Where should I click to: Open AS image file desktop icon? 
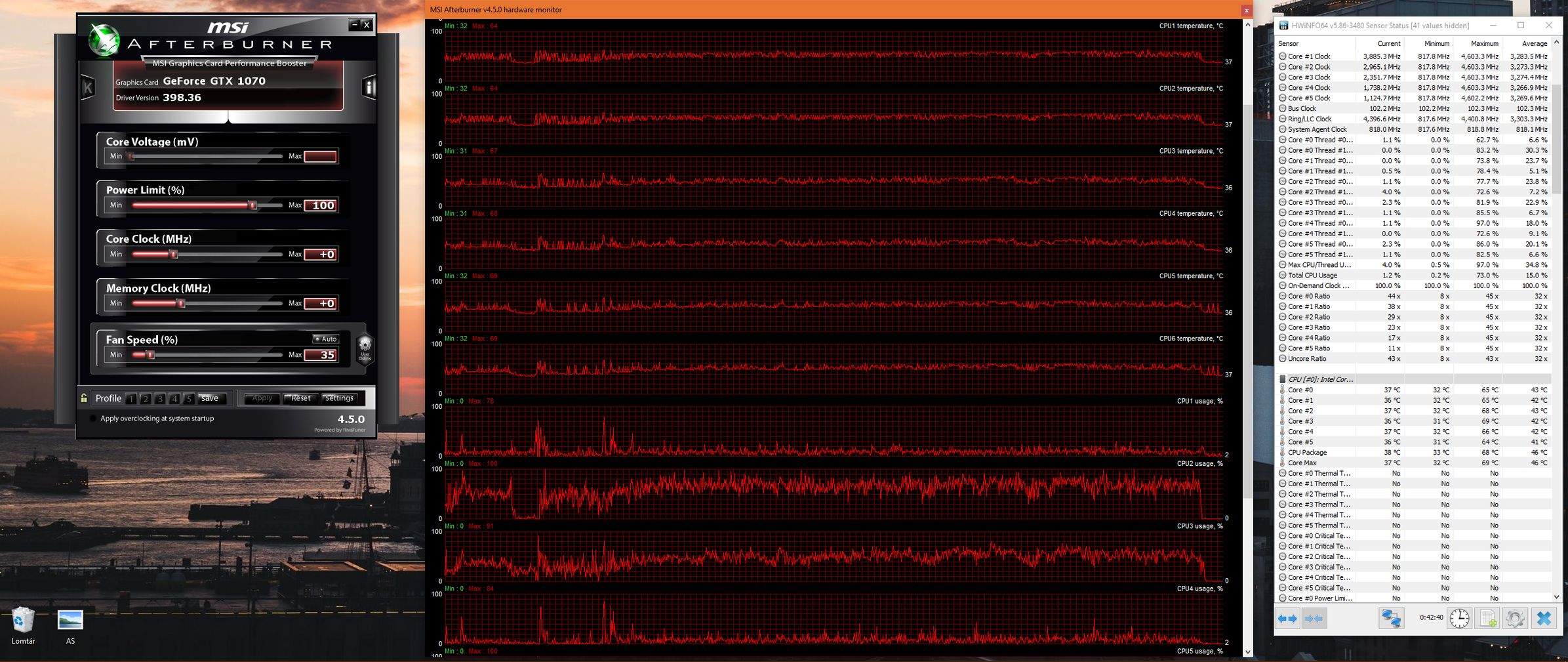pos(70,625)
